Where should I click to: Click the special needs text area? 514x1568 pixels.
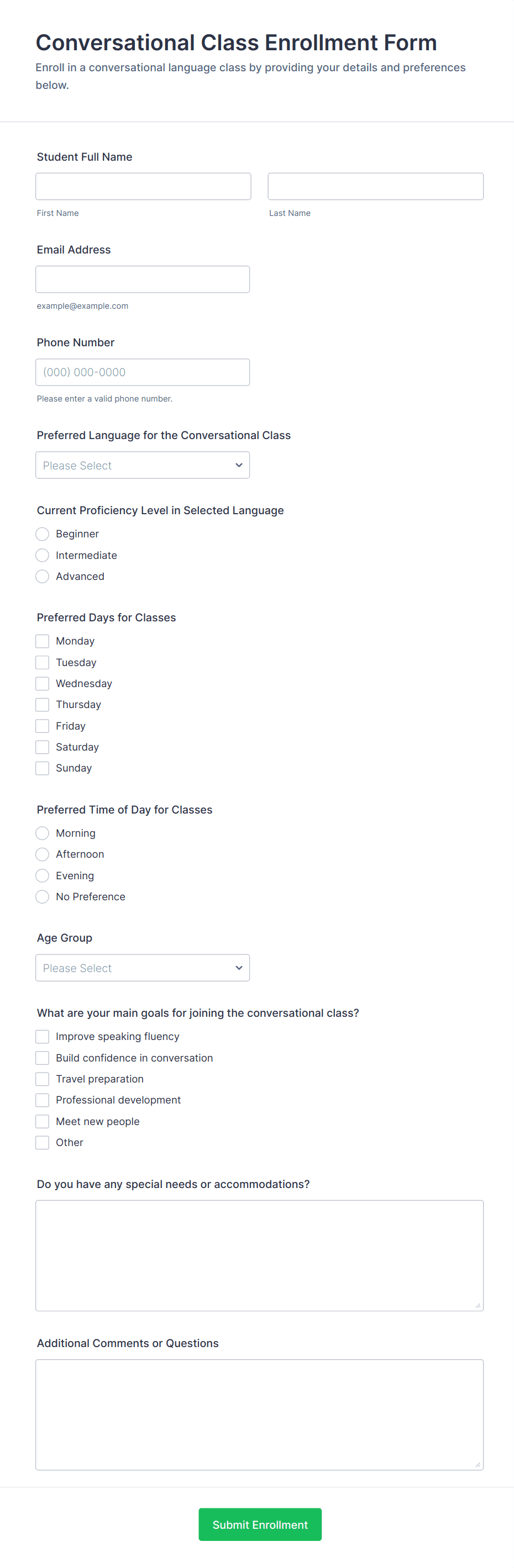tap(259, 1256)
